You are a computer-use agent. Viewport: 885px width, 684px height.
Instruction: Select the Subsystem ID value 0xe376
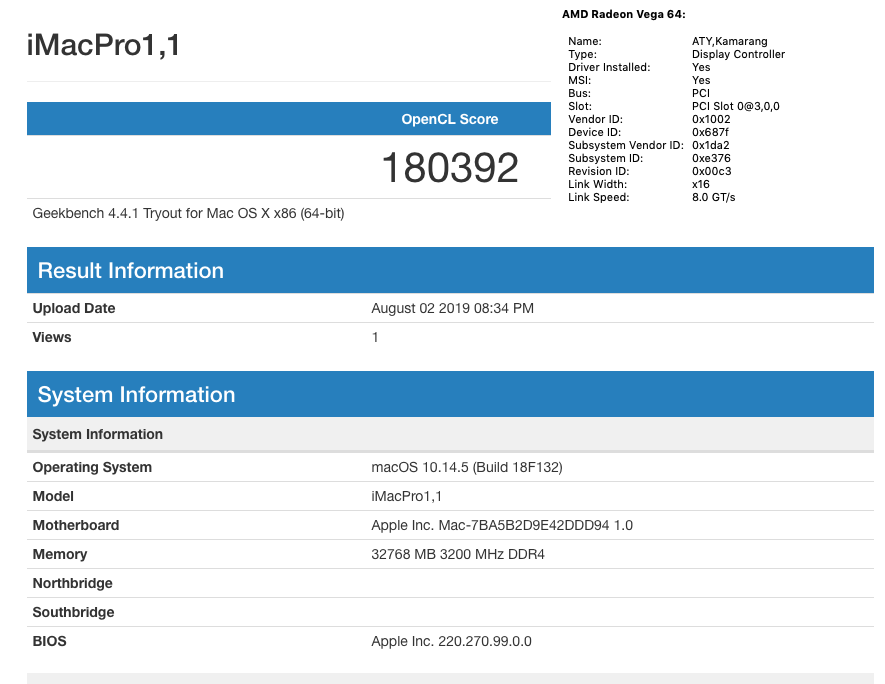point(711,158)
